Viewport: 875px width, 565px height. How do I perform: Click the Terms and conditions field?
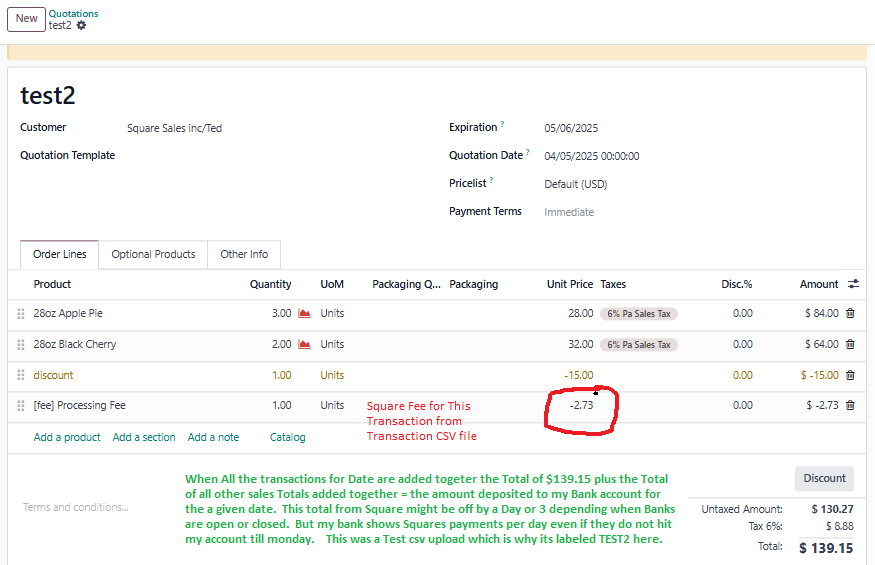tap(76, 507)
